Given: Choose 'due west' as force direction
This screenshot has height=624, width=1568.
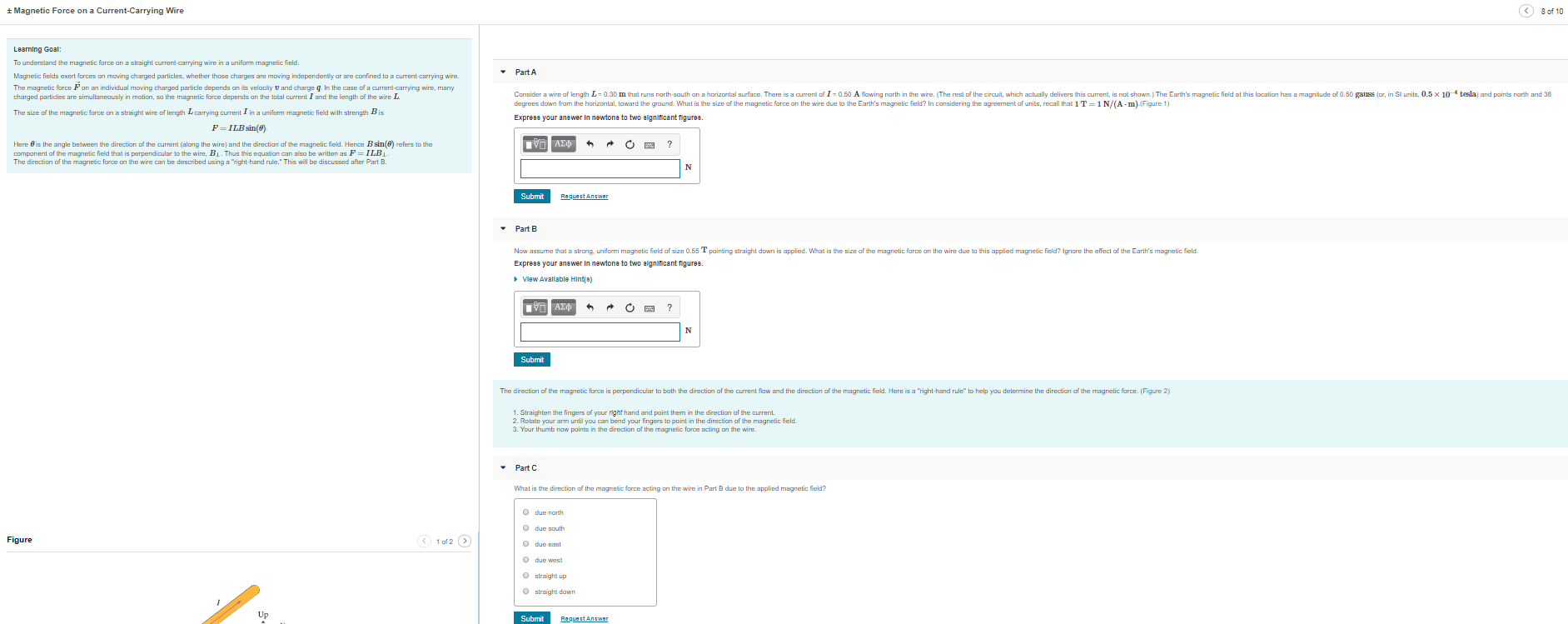Looking at the screenshot, I should point(526,560).
